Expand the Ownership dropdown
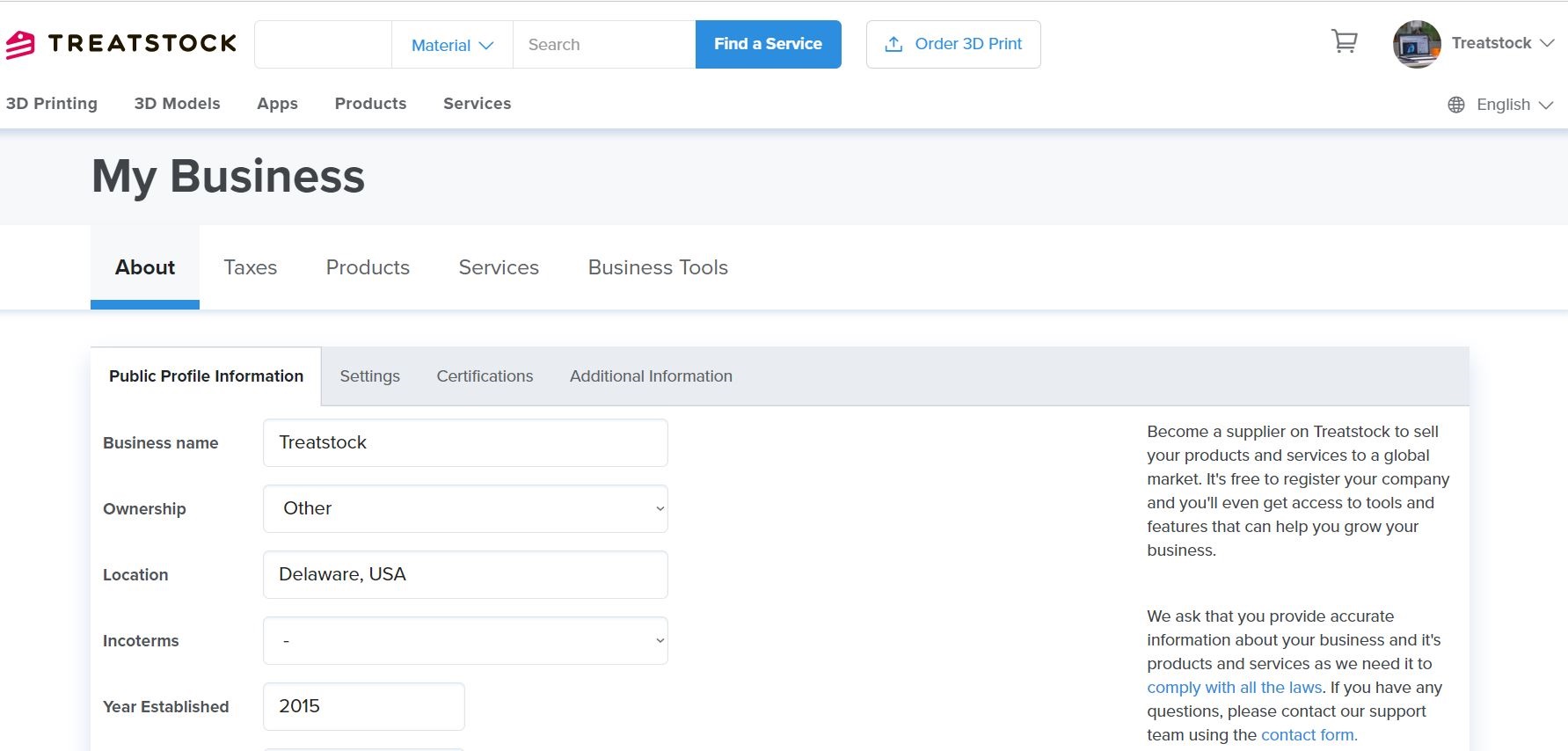This screenshot has width=1568, height=751. [465, 508]
